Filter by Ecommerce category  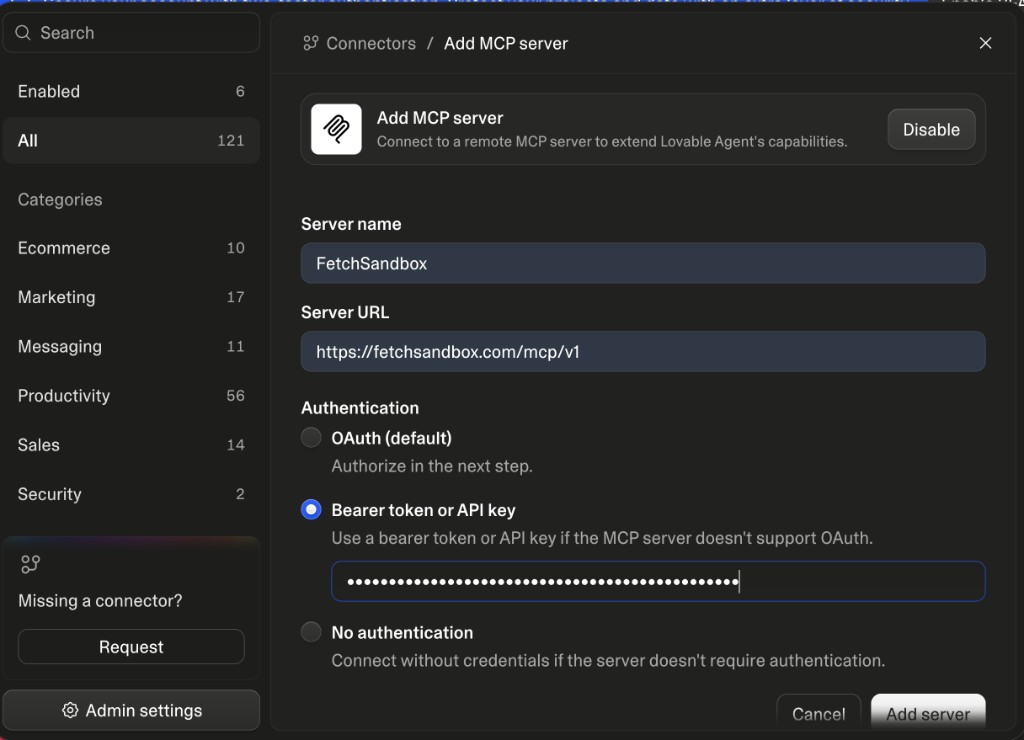(131, 248)
